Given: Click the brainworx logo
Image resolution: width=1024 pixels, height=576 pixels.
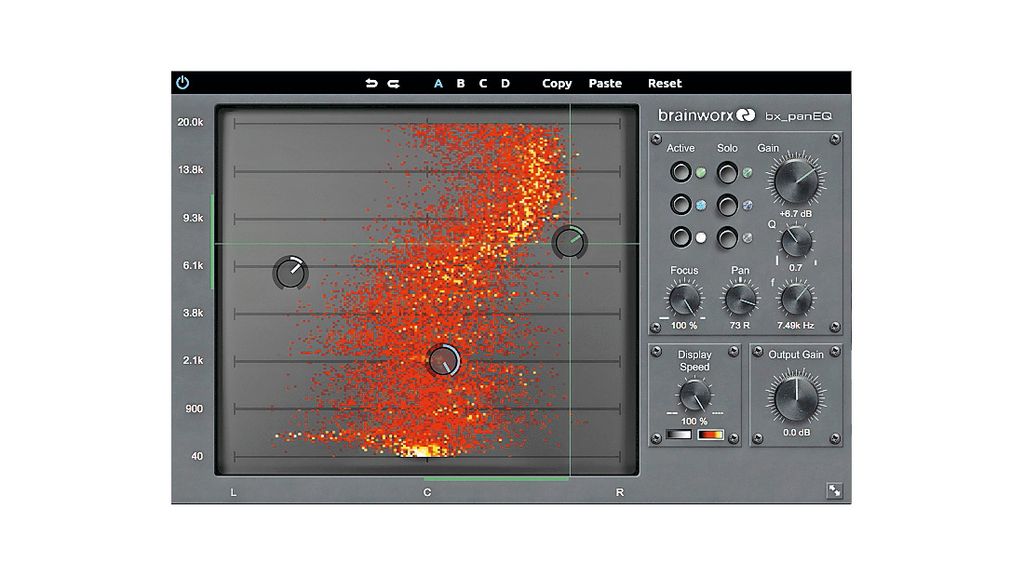Looking at the screenshot, I should [x=706, y=116].
